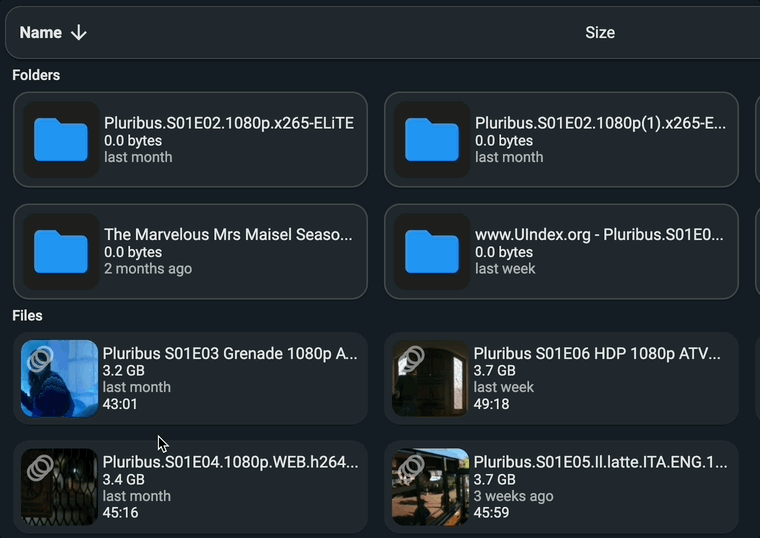The image size is (760, 538).
Task: Click thumbnail of Pluribus.S01E04.1080p.WEB.h264 video
Action: click(60, 487)
